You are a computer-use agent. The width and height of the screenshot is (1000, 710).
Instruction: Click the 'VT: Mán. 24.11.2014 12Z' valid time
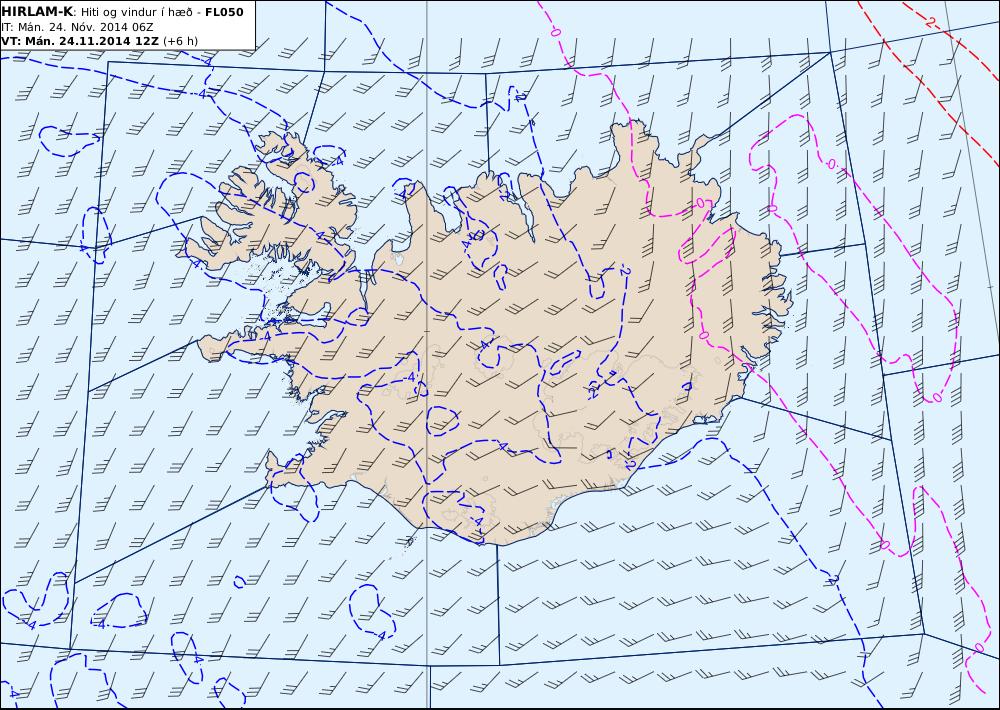pyautogui.click(x=80, y=41)
